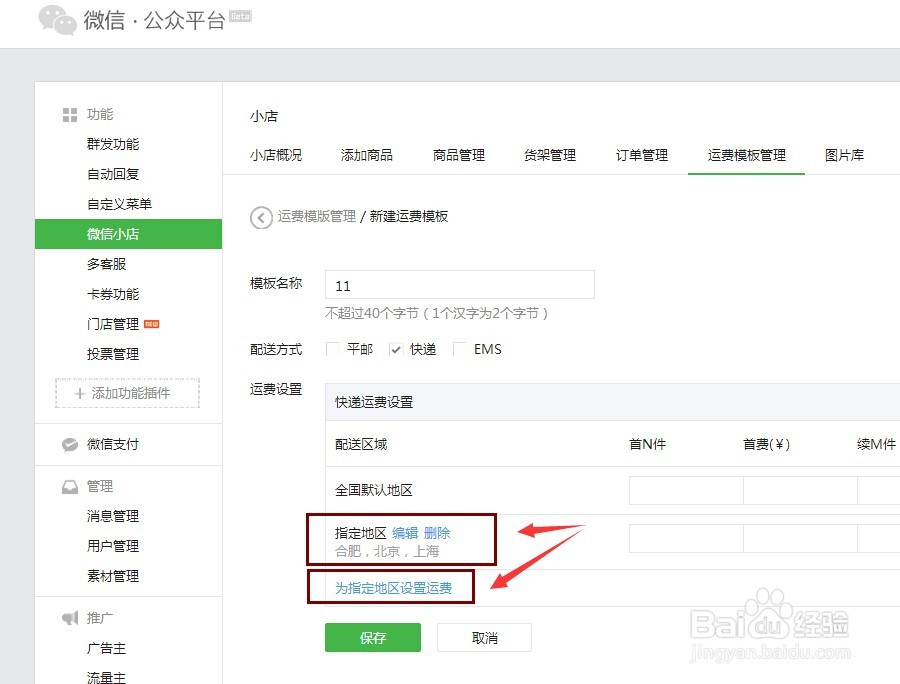Open 投票管理 in sidebar
Viewport: 900px width, 684px height.
tap(113, 354)
